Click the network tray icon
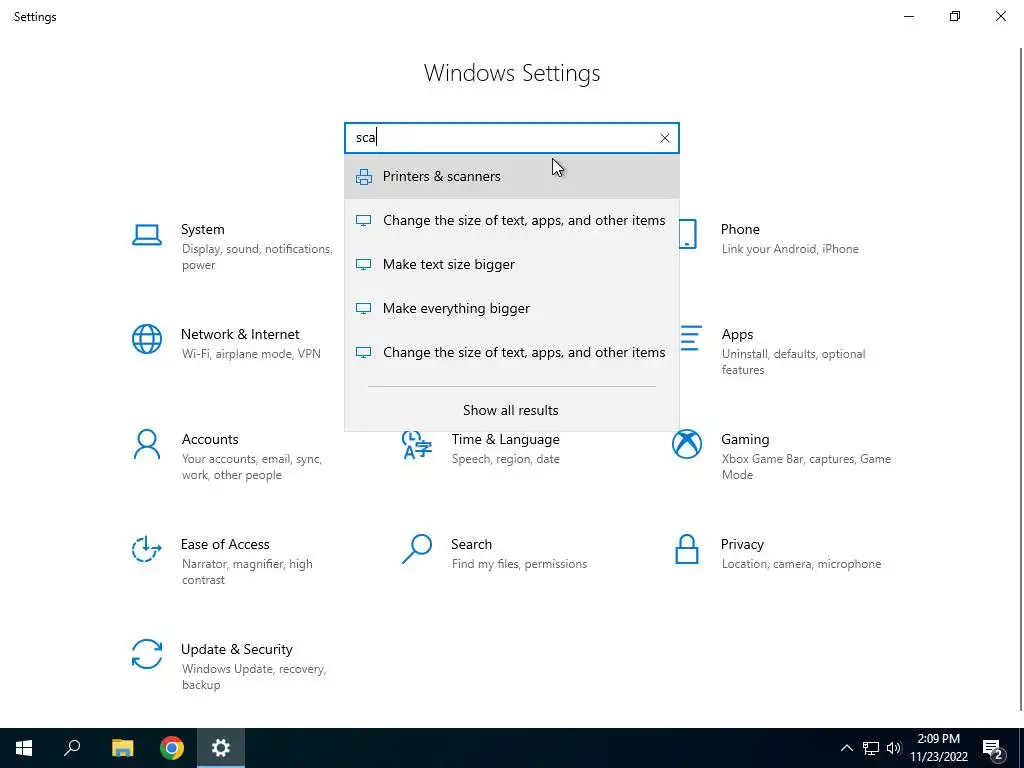The width and height of the screenshot is (1024, 768). pyautogui.click(x=871, y=748)
